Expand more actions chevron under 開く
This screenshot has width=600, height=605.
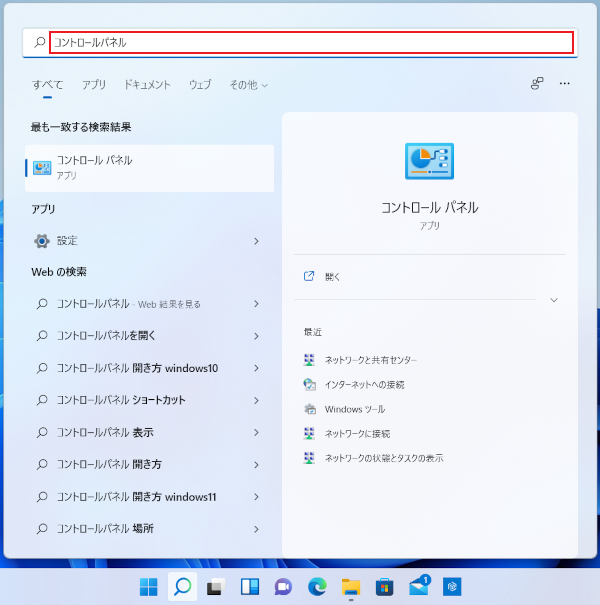(554, 300)
